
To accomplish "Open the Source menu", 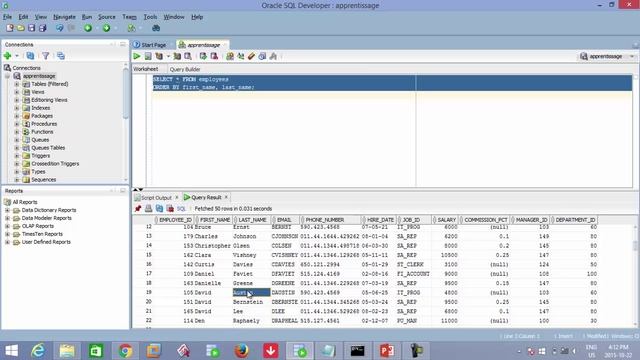I will [x=107, y=17].
